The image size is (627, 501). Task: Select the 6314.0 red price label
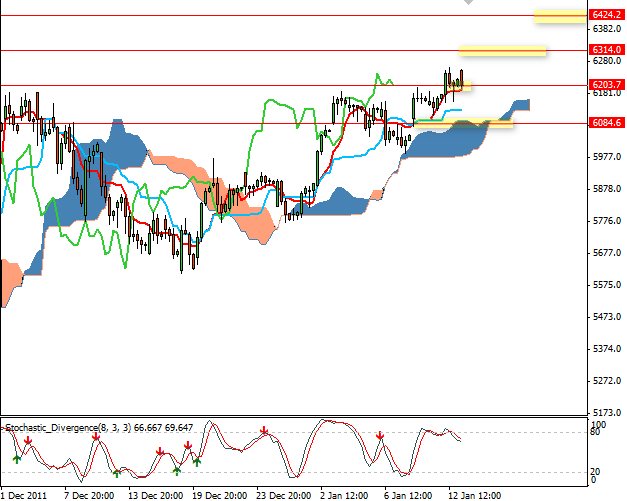click(x=607, y=49)
